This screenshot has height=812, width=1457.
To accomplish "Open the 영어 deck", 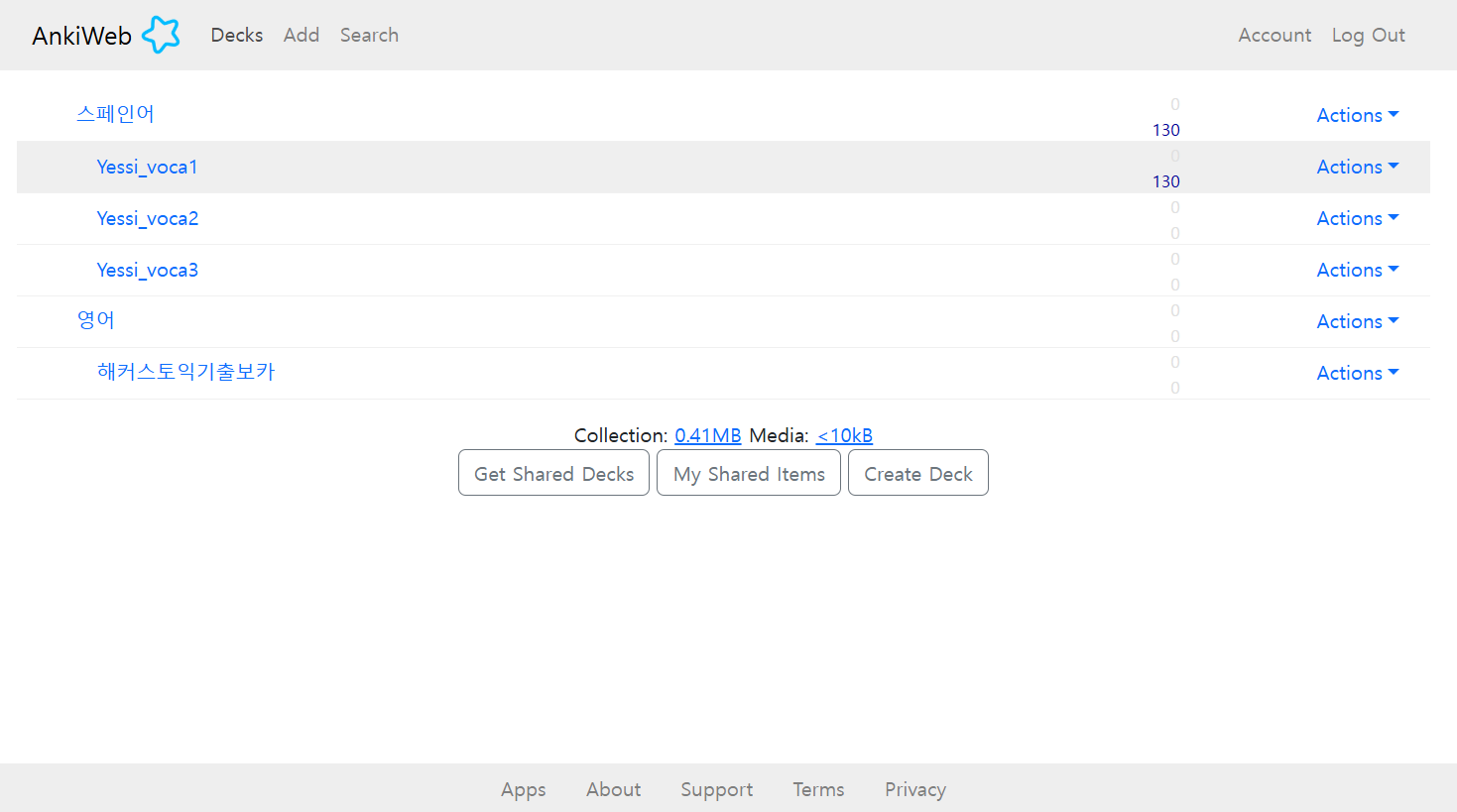I will pos(96,320).
